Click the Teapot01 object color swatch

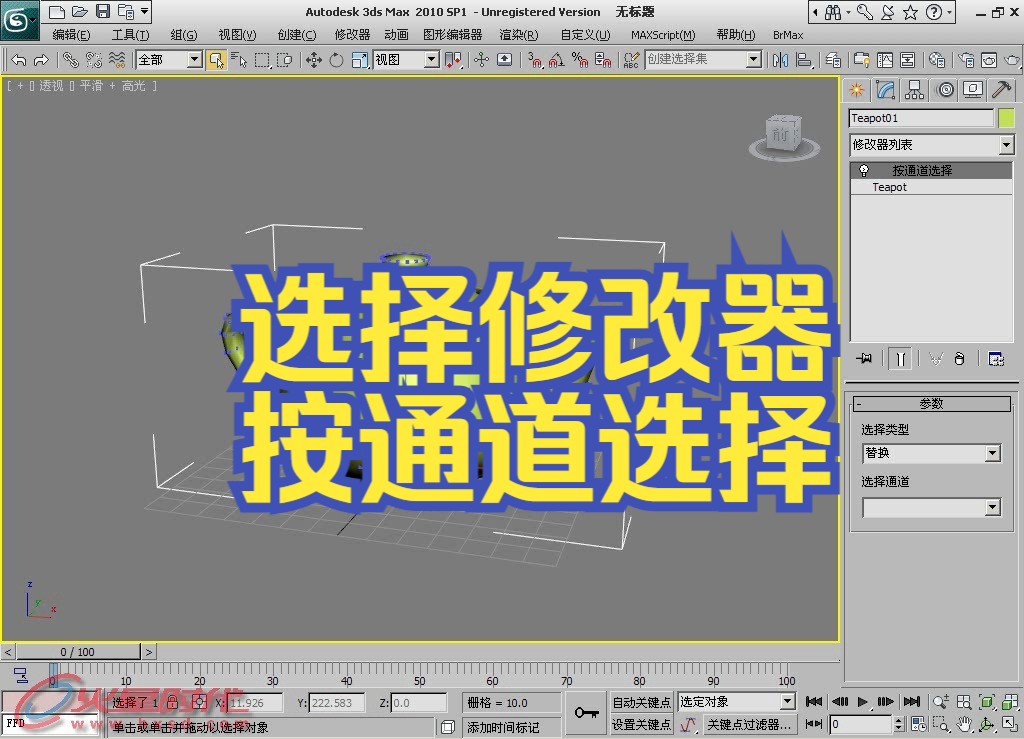1006,117
